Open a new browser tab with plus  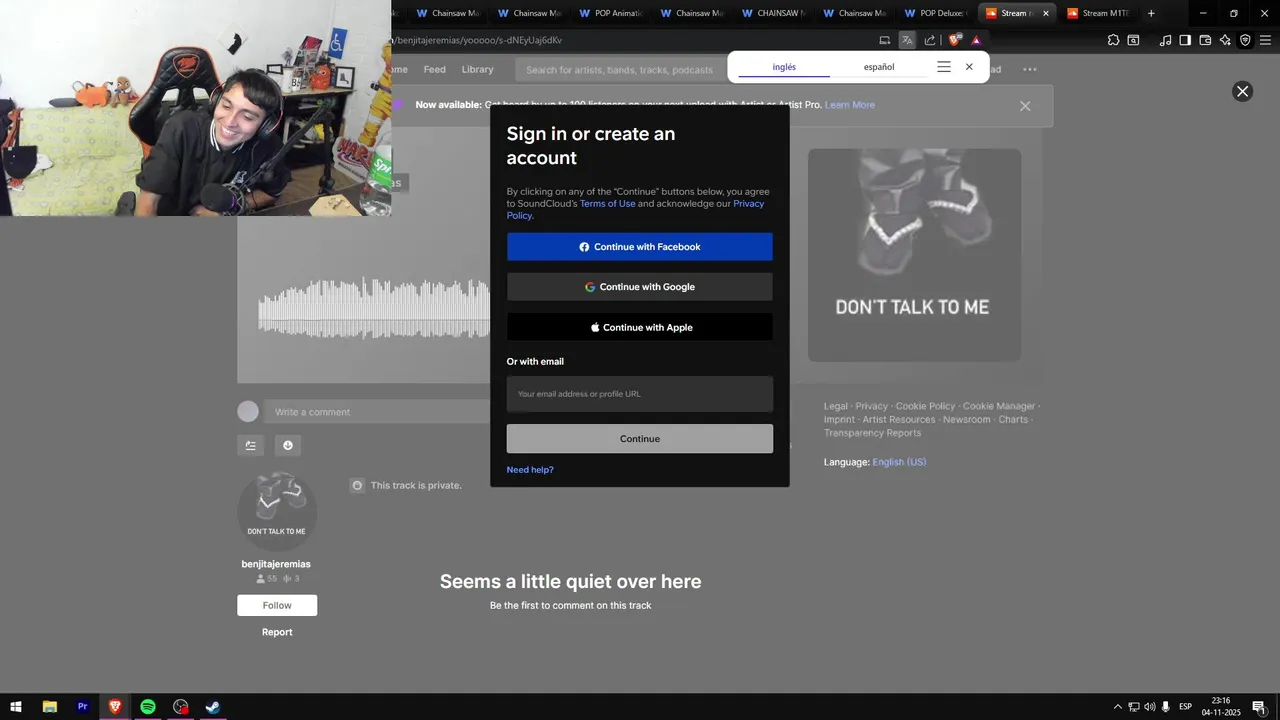tap(1151, 13)
